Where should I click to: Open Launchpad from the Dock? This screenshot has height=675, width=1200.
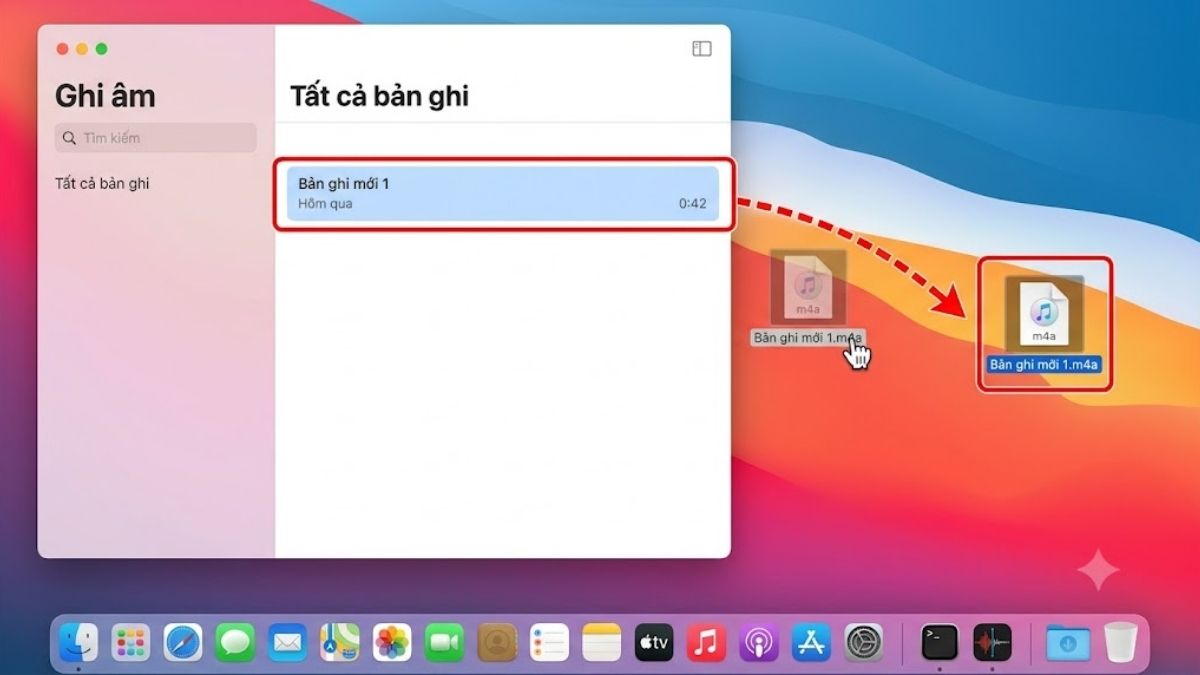coord(131,642)
